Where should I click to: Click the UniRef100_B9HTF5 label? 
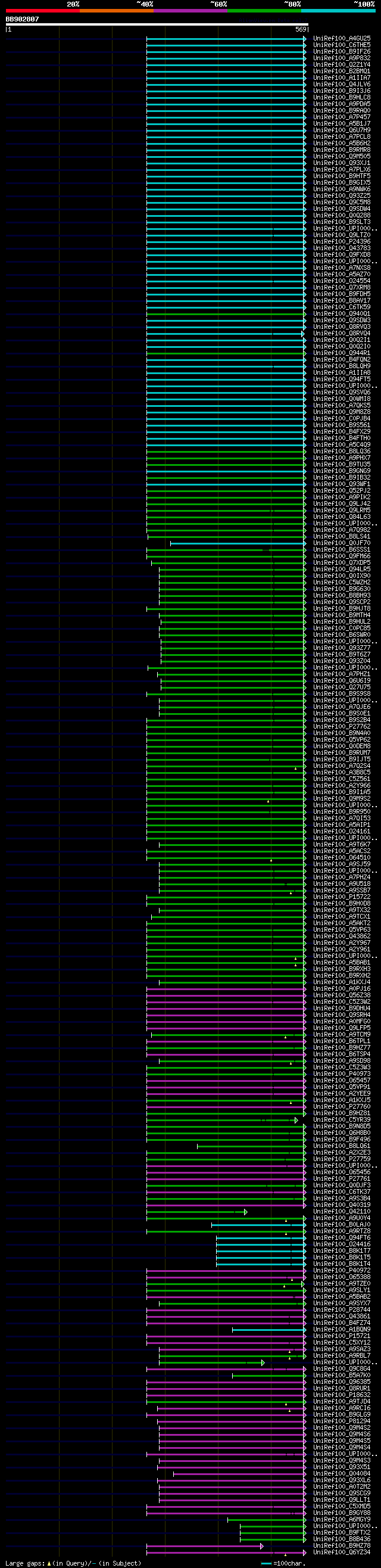click(x=342, y=176)
